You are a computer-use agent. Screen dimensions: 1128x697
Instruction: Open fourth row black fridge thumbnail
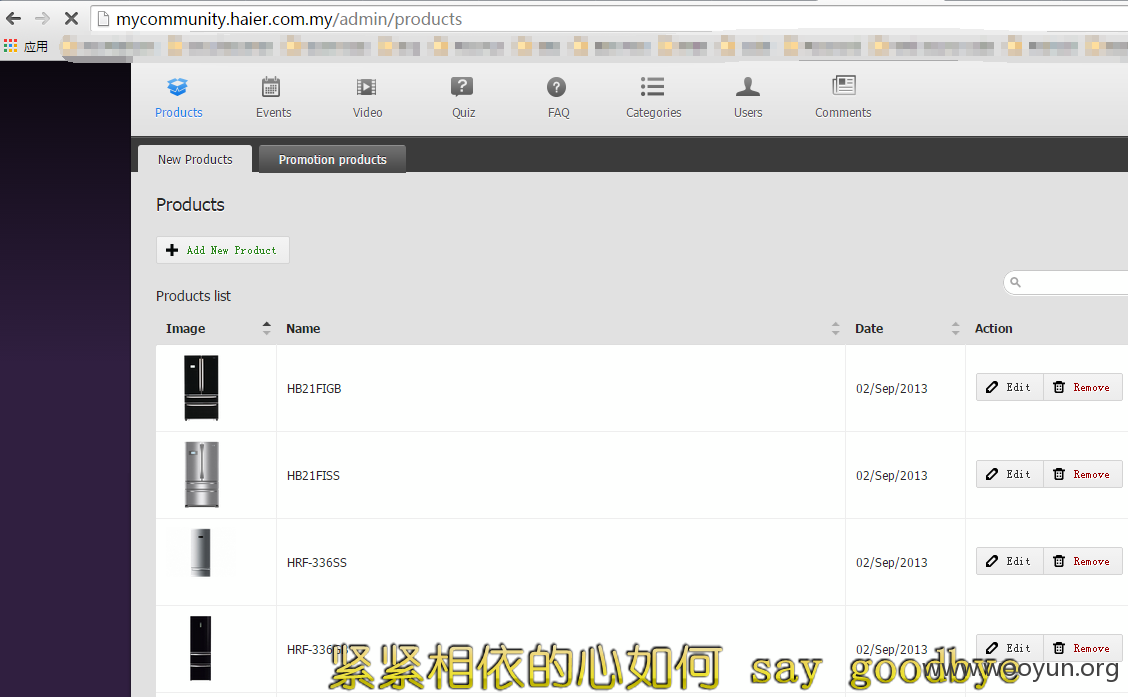[x=201, y=648]
